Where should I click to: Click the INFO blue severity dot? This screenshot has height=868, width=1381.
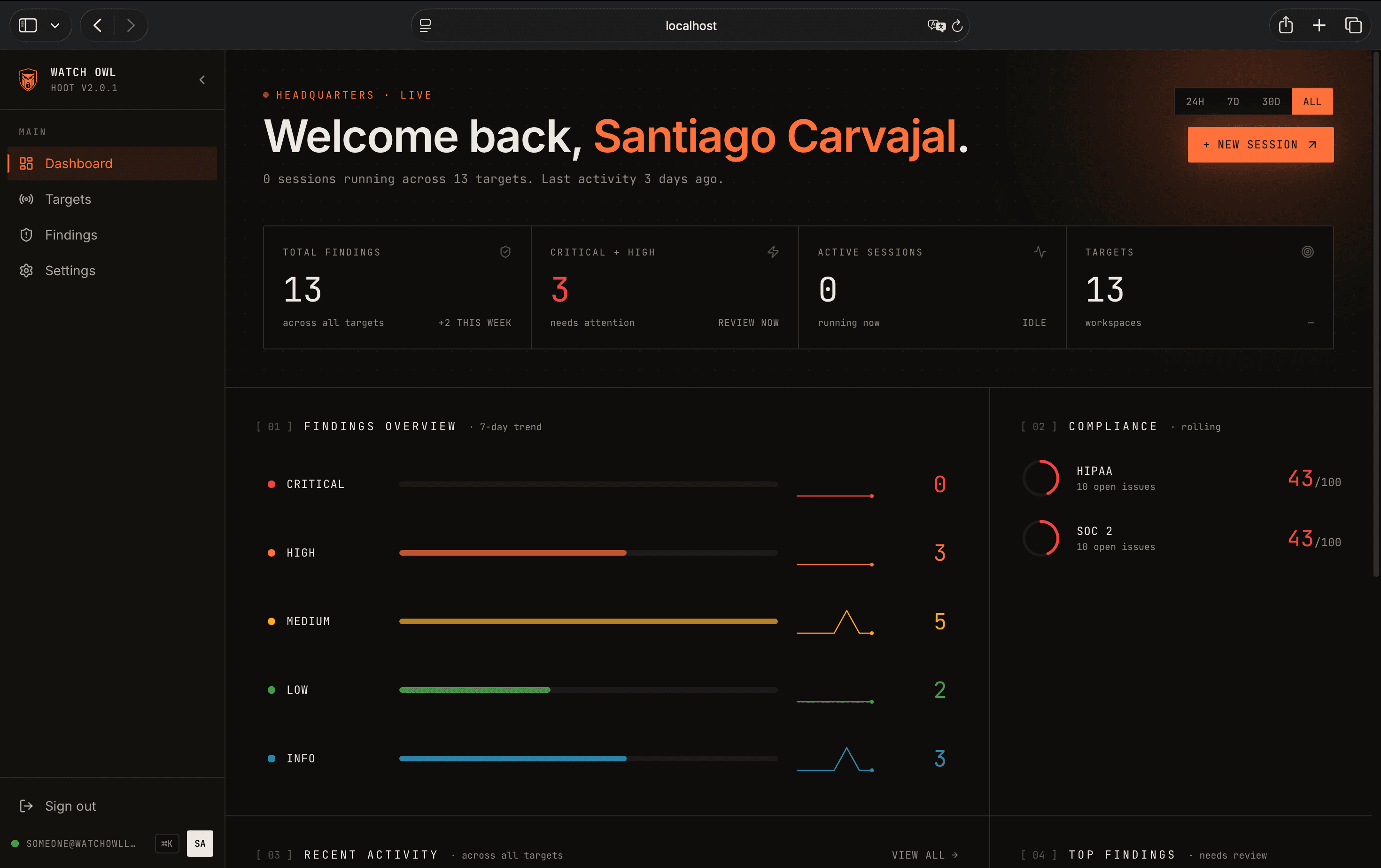pyautogui.click(x=272, y=758)
